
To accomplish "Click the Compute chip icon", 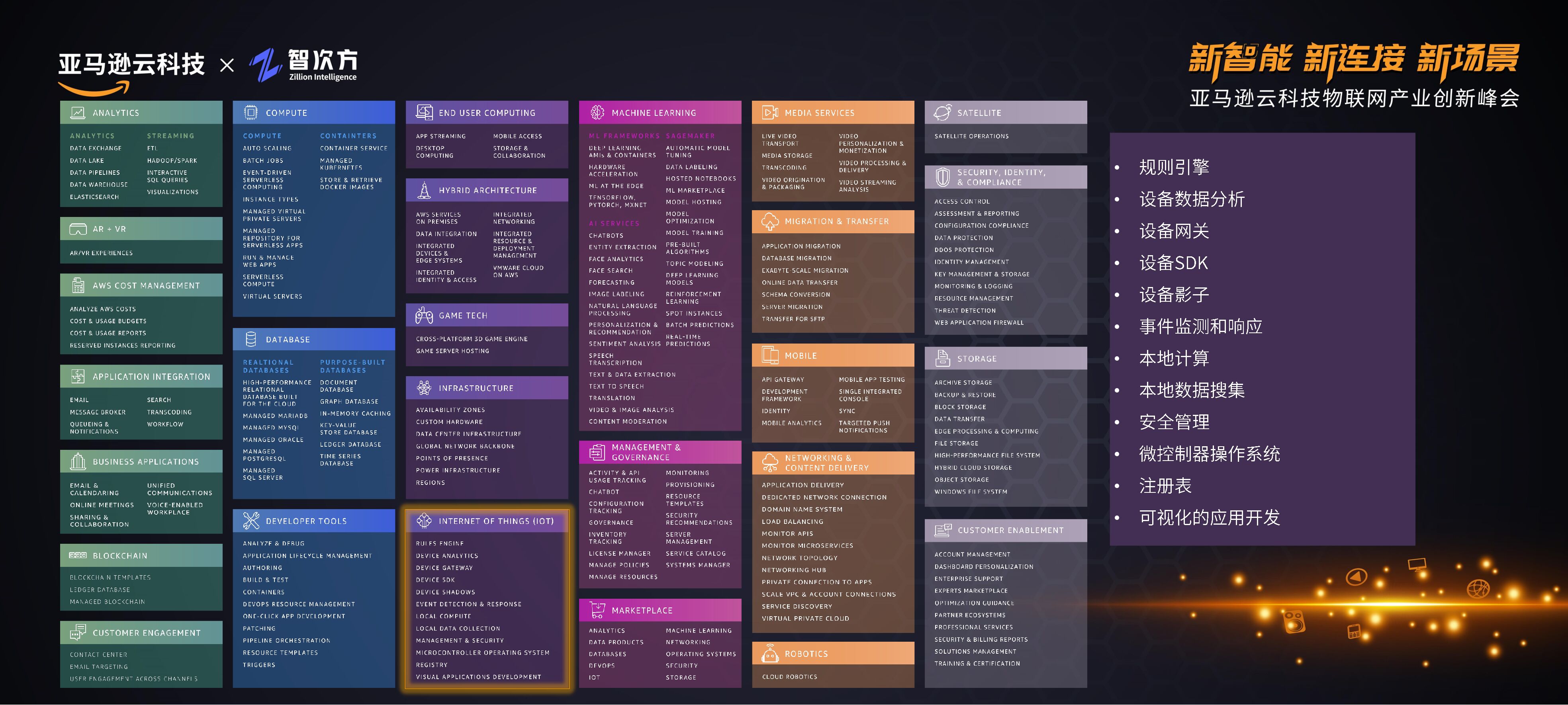I will 250,113.
